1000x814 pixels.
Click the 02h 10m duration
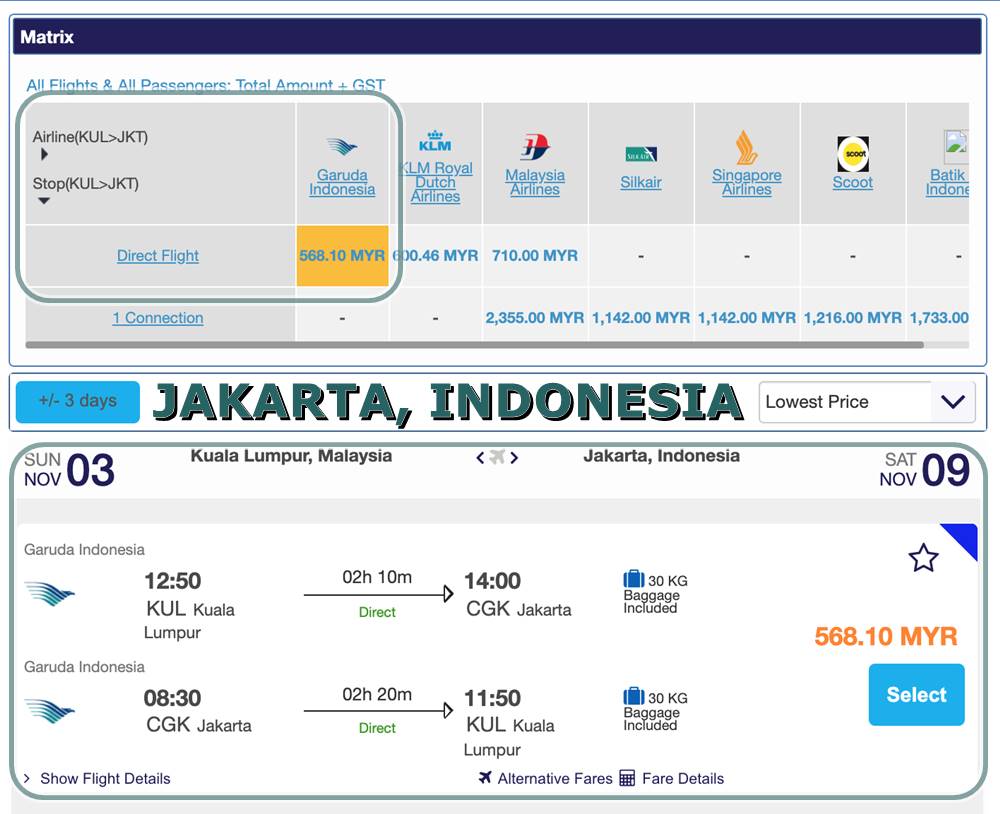point(377,577)
